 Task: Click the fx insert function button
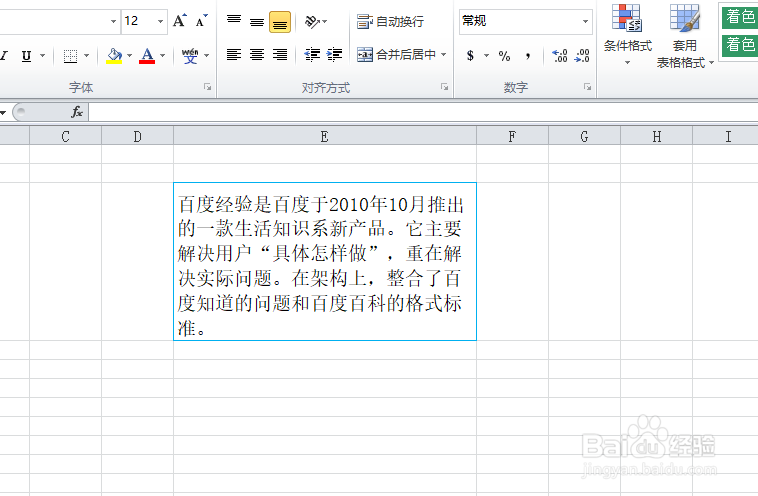tap(77, 112)
